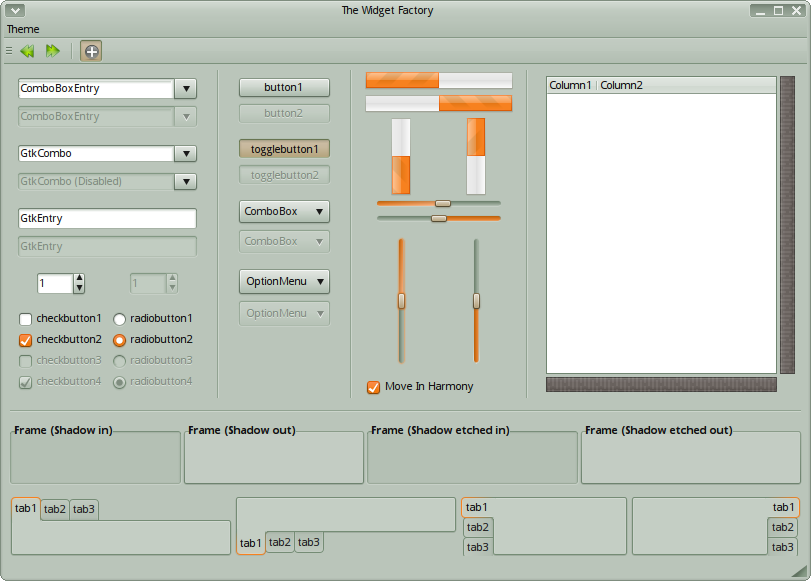Decrease the enabled spin button value
This screenshot has height=581, width=811.
[x=79, y=288]
